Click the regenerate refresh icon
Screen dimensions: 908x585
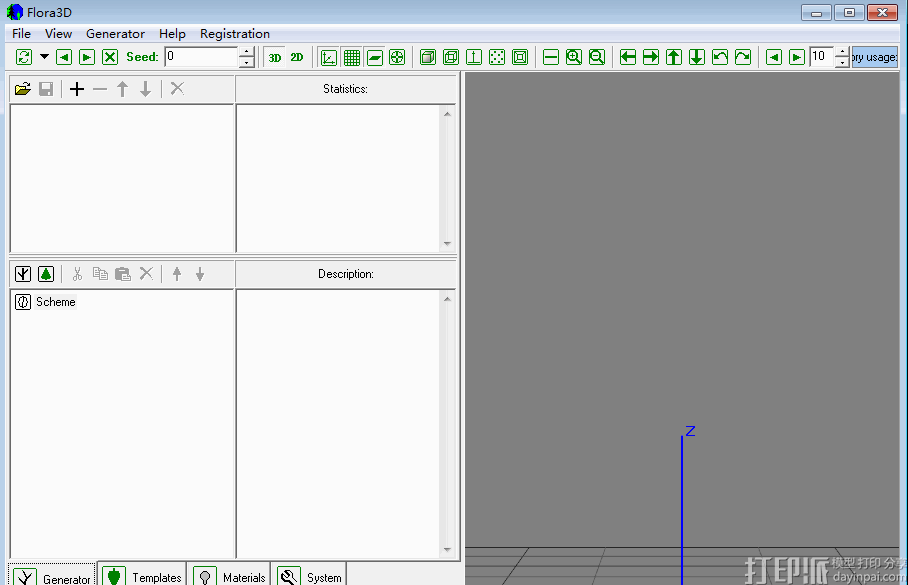click(24, 57)
